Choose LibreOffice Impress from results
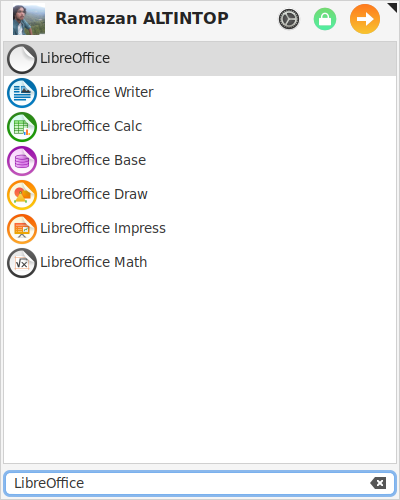 click(200, 229)
